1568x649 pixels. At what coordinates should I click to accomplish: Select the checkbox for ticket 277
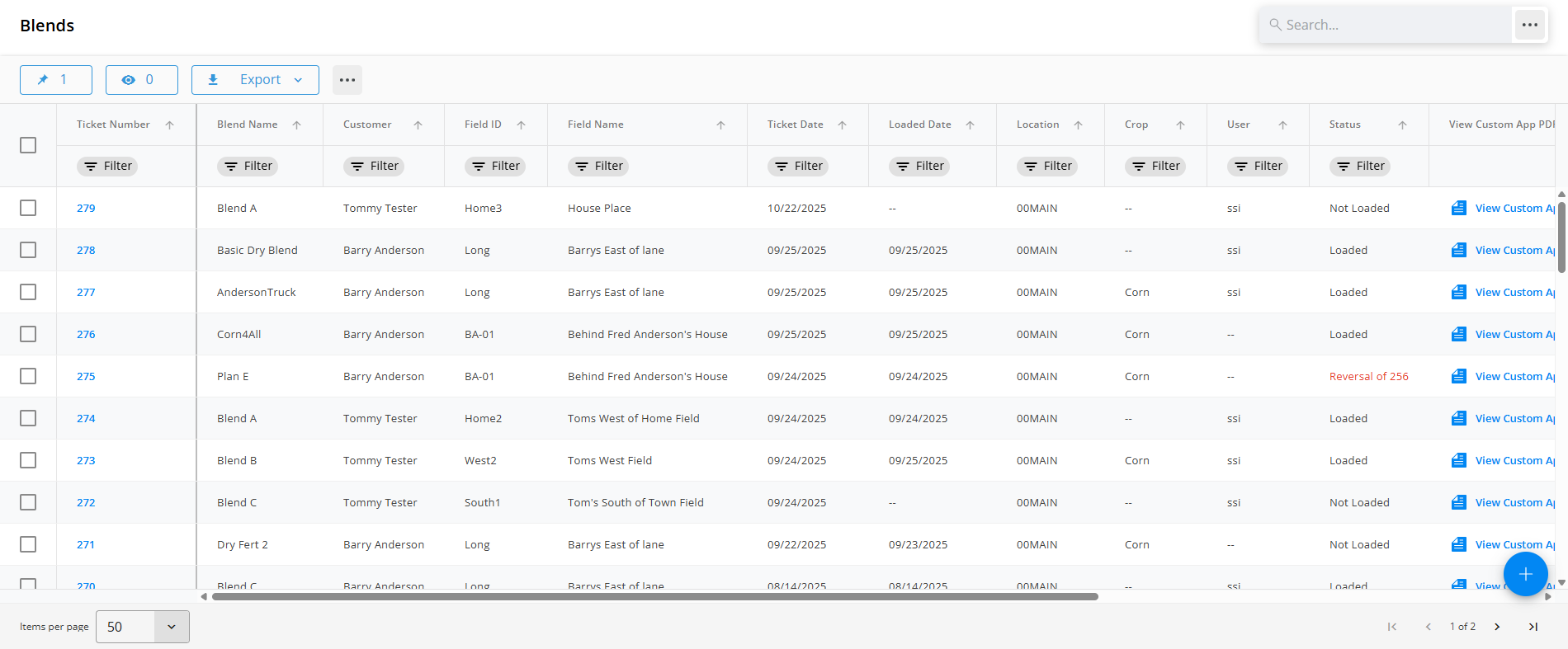28,292
